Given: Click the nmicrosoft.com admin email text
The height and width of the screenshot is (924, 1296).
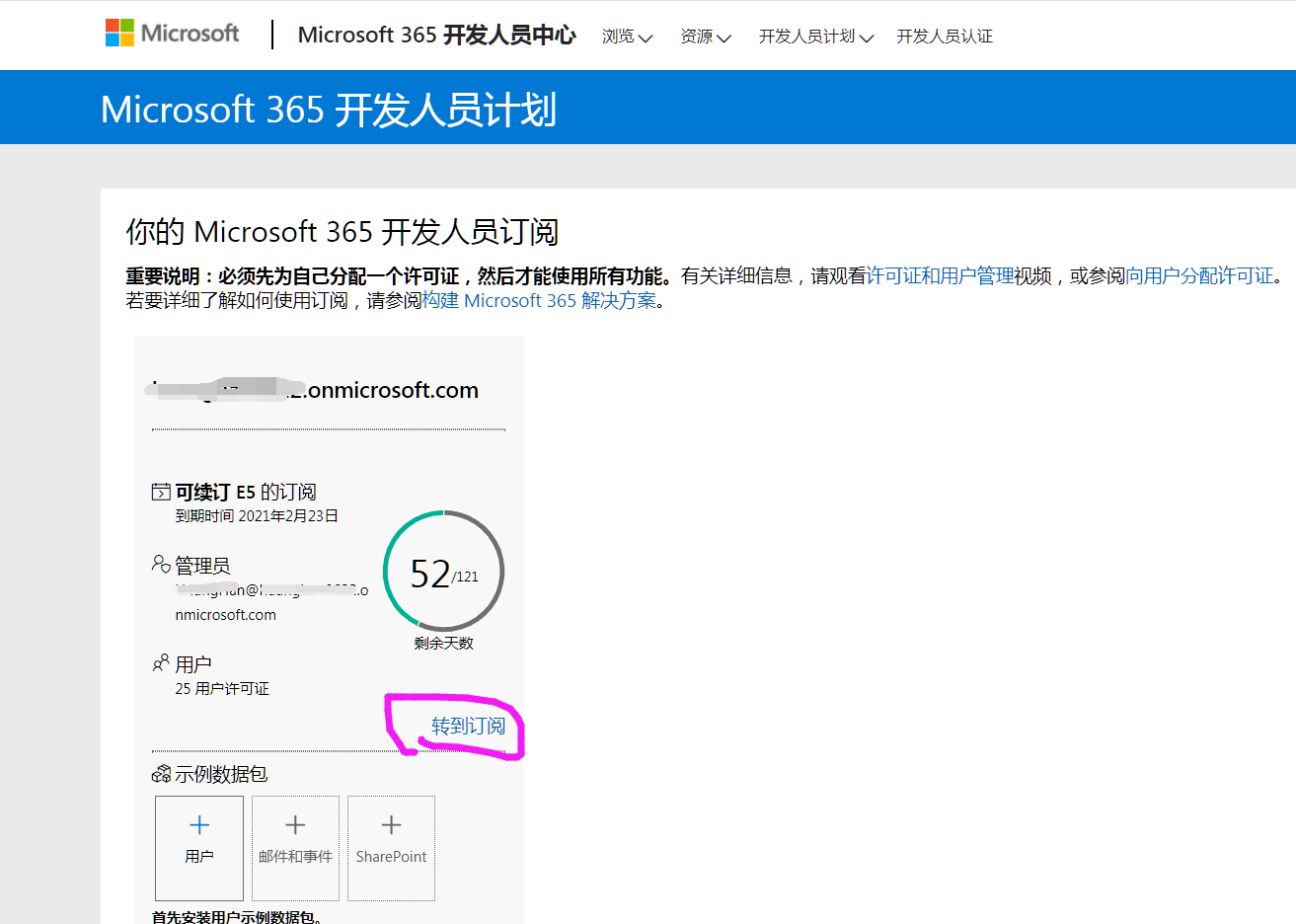Looking at the screenshot, I should tap(226, 615).
